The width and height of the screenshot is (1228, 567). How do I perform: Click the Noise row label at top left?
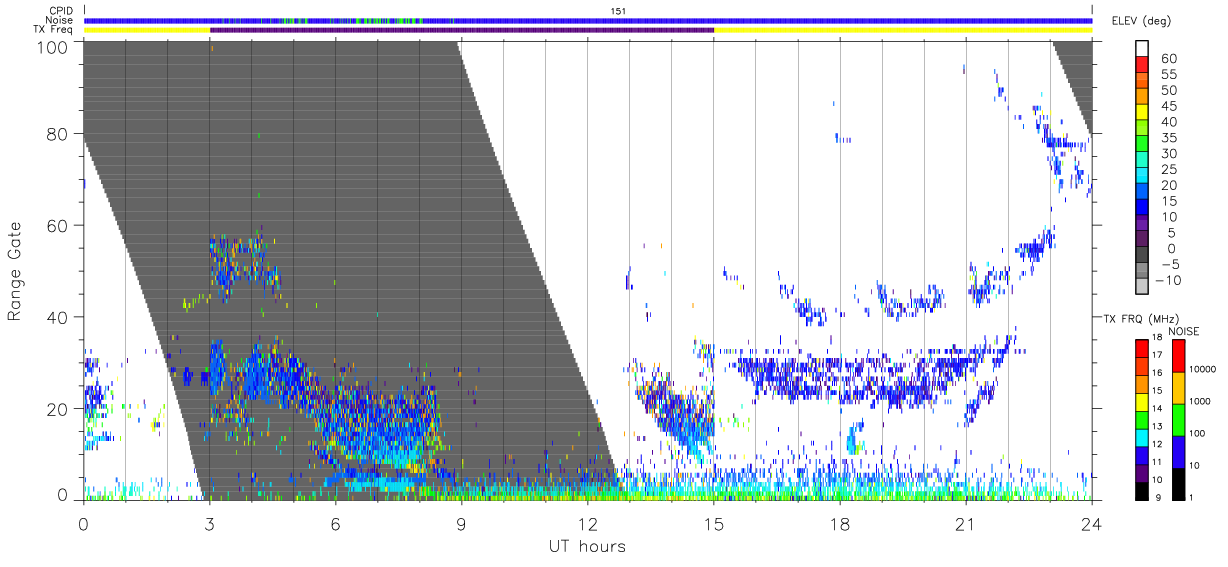tap(59, 20)
